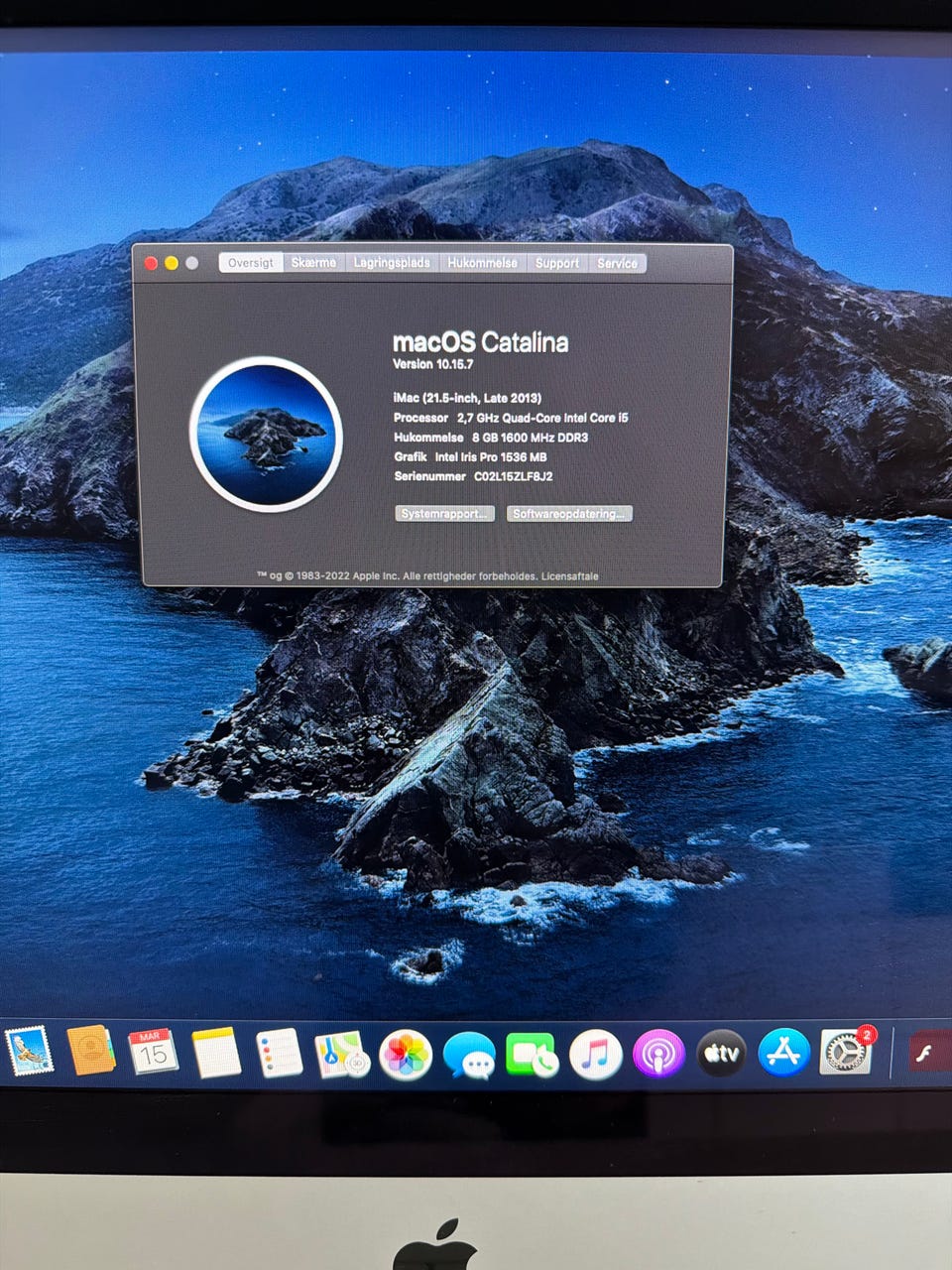Launch the Notes app from the Dock
The width and height of the screenshot is (952, 1270).
(x=216, y=1053)
